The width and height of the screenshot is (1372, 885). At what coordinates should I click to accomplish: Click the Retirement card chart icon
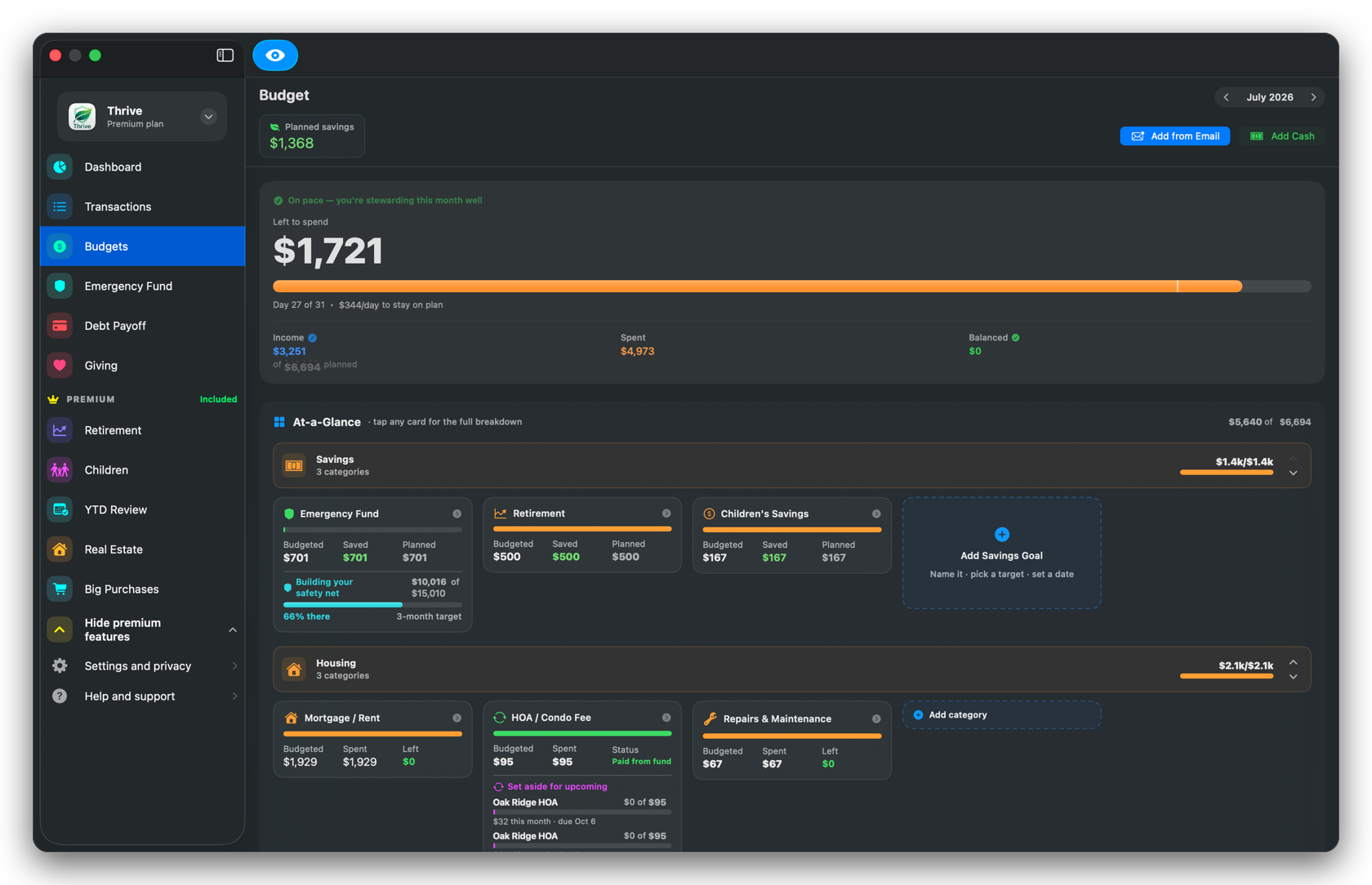click(x=500, y=514)
